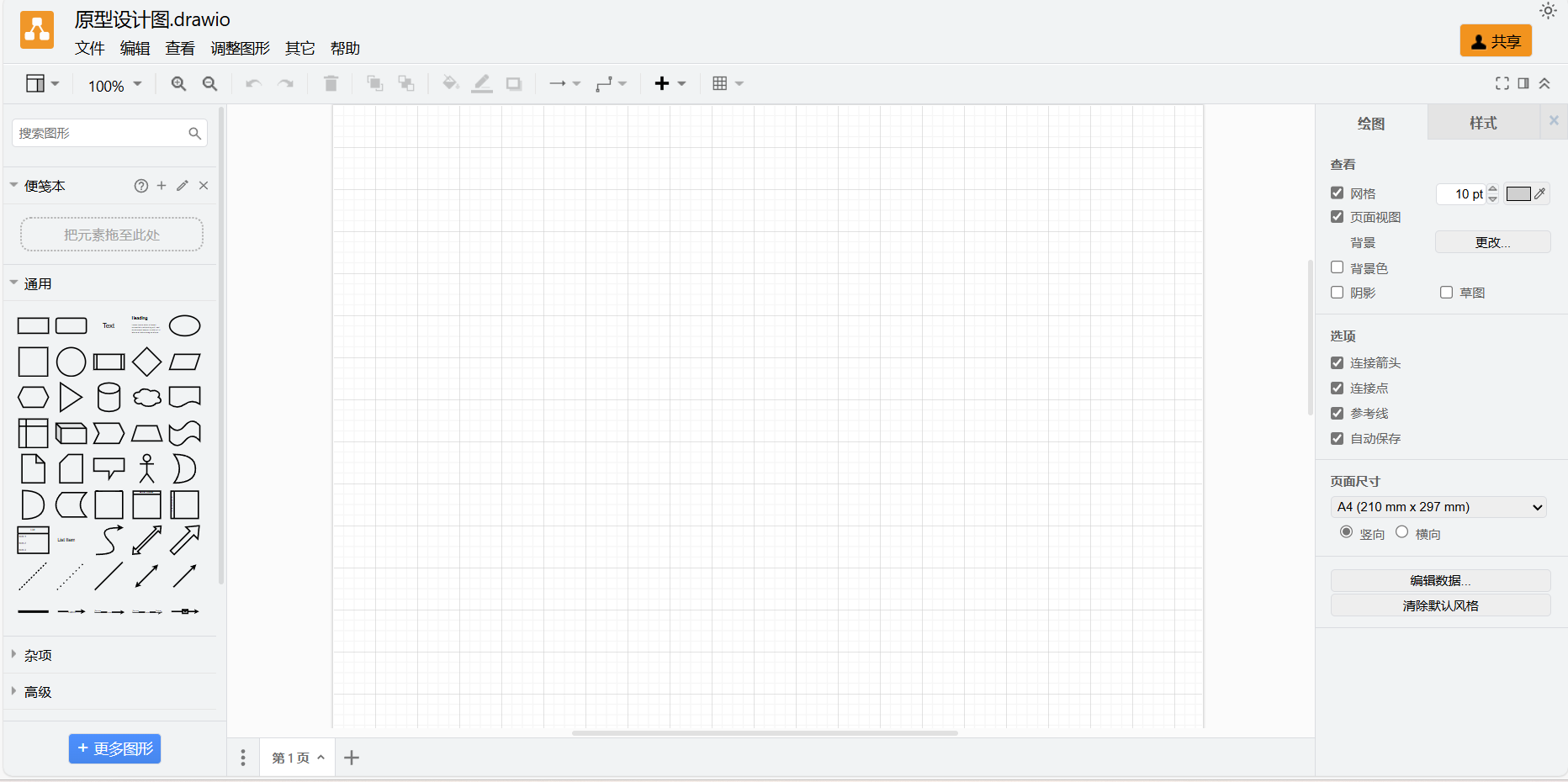Toggle the 连接箭头 checkbox
The height and width of the screenshot is (782, 1568).
[x=1338, y=362]
